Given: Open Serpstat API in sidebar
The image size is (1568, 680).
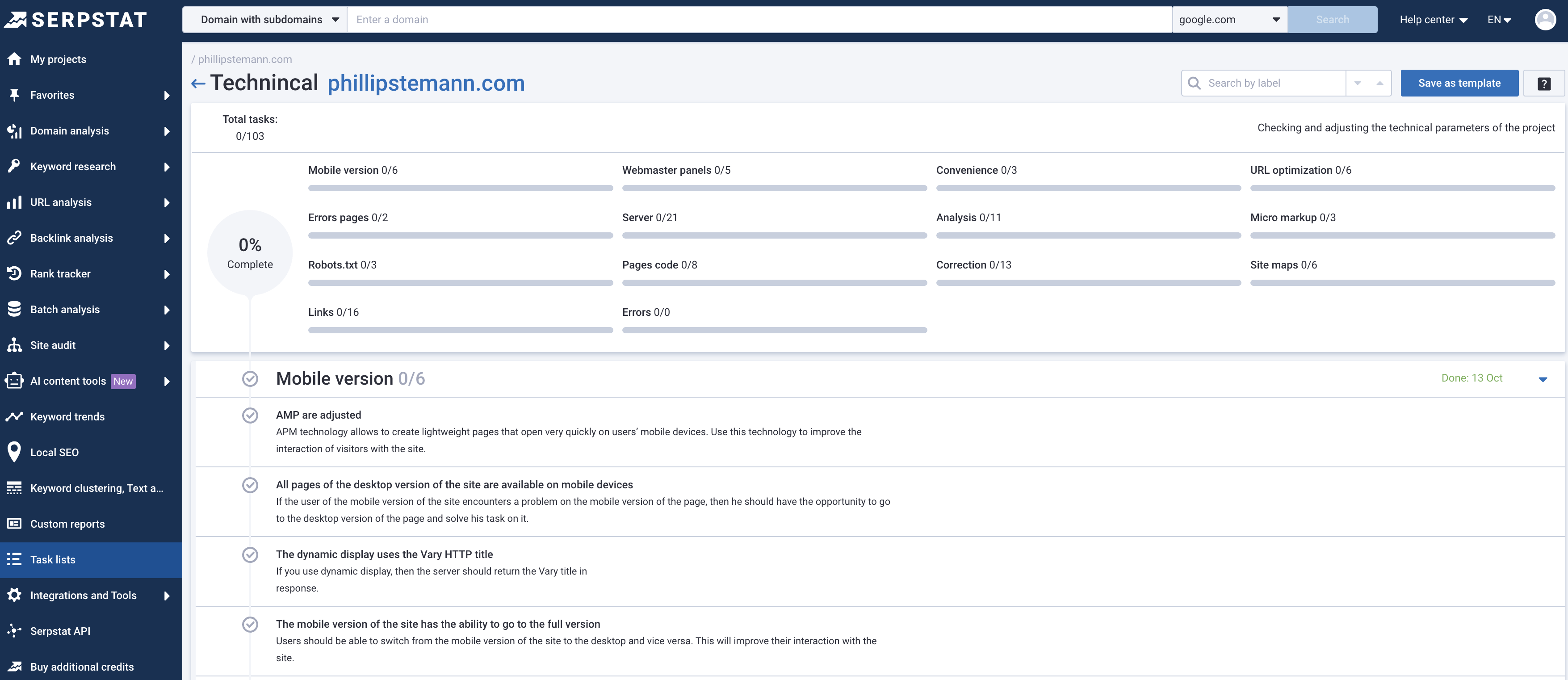Looking at the screenshot, I should pyautogui.click(x=91, y=631).
